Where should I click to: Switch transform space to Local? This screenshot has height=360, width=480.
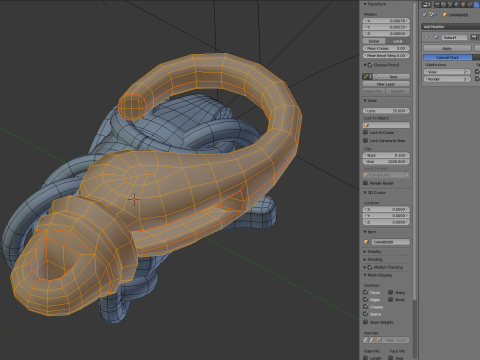tap(398, 41)
